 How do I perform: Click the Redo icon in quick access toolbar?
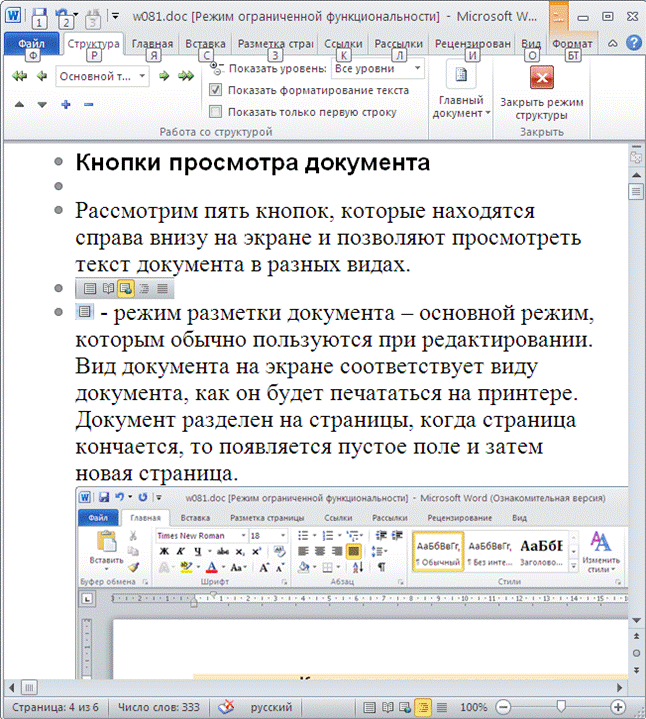pos(94,15)
